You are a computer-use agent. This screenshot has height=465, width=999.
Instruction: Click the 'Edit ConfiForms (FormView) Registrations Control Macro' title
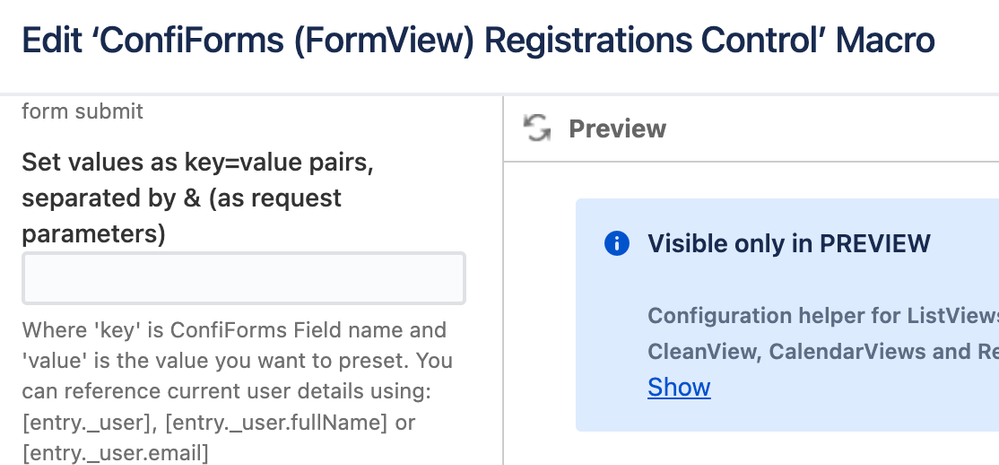point(478,41)
